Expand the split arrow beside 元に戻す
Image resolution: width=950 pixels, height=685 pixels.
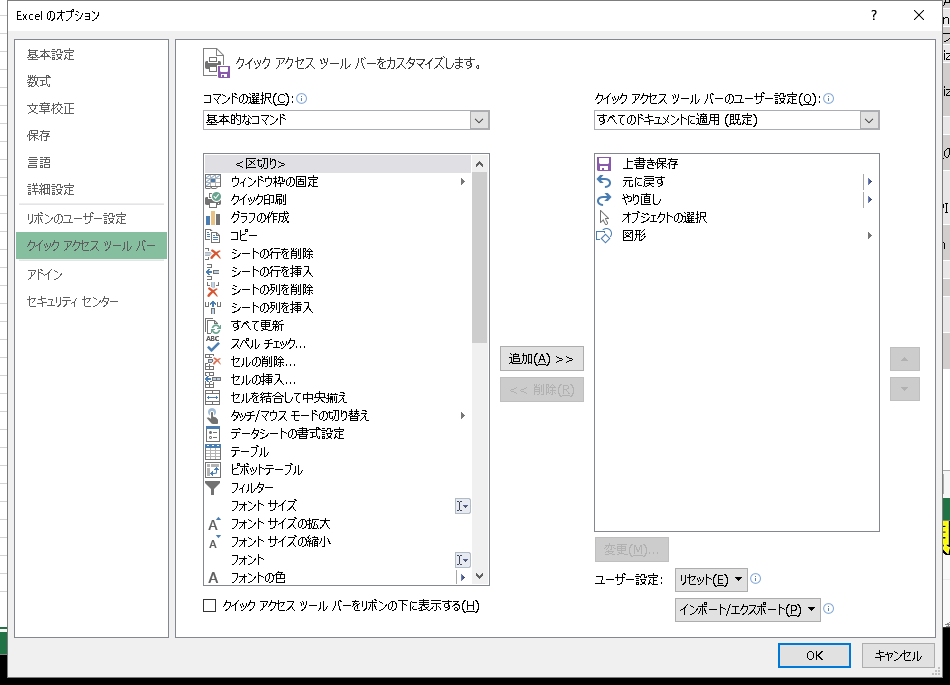click(869, 181)
